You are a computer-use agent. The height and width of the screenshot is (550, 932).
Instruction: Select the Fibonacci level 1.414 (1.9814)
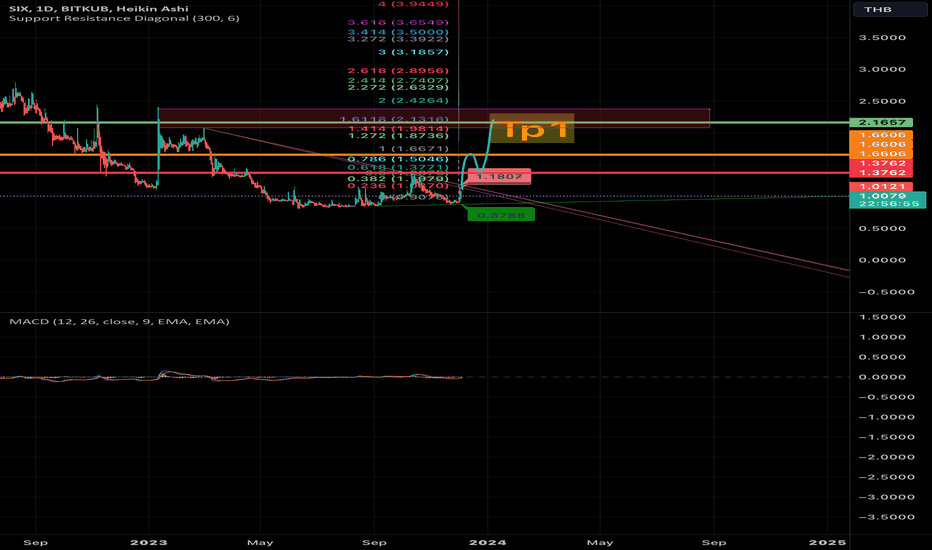pyautogui.click(x=398, y=128)
